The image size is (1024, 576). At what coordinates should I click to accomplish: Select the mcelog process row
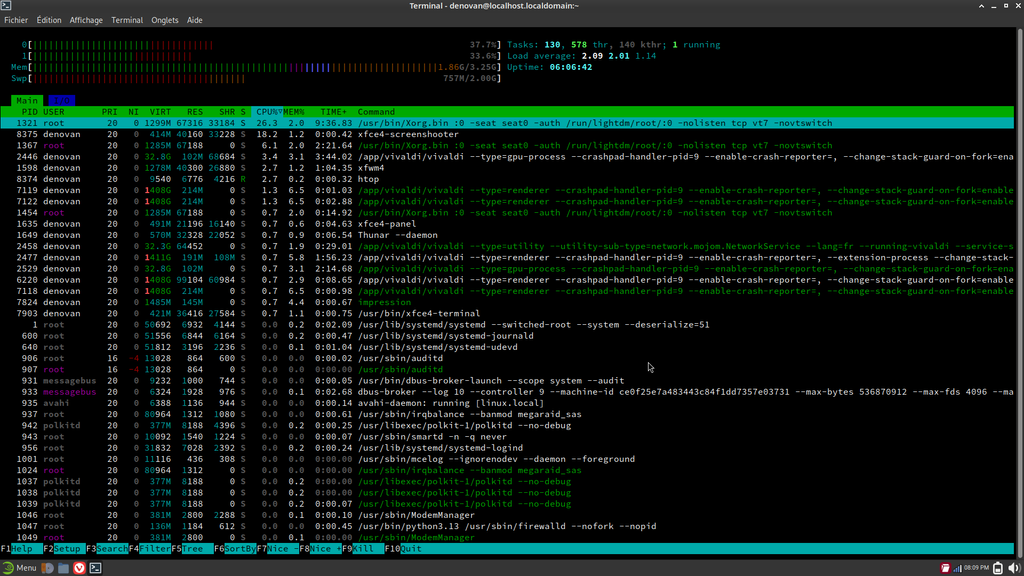tap(507, 459)
